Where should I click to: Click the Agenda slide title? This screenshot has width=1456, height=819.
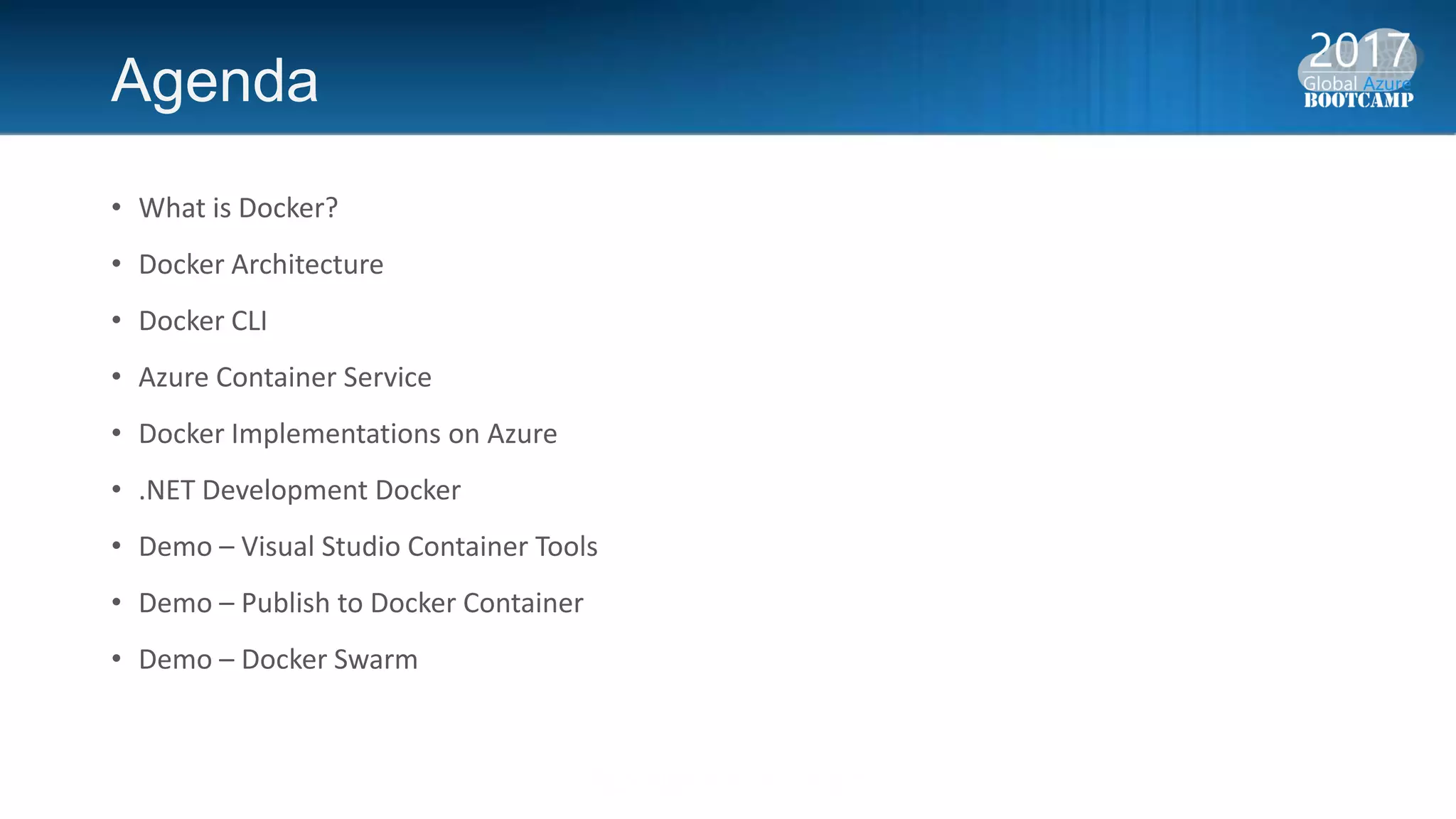[215, 82]
